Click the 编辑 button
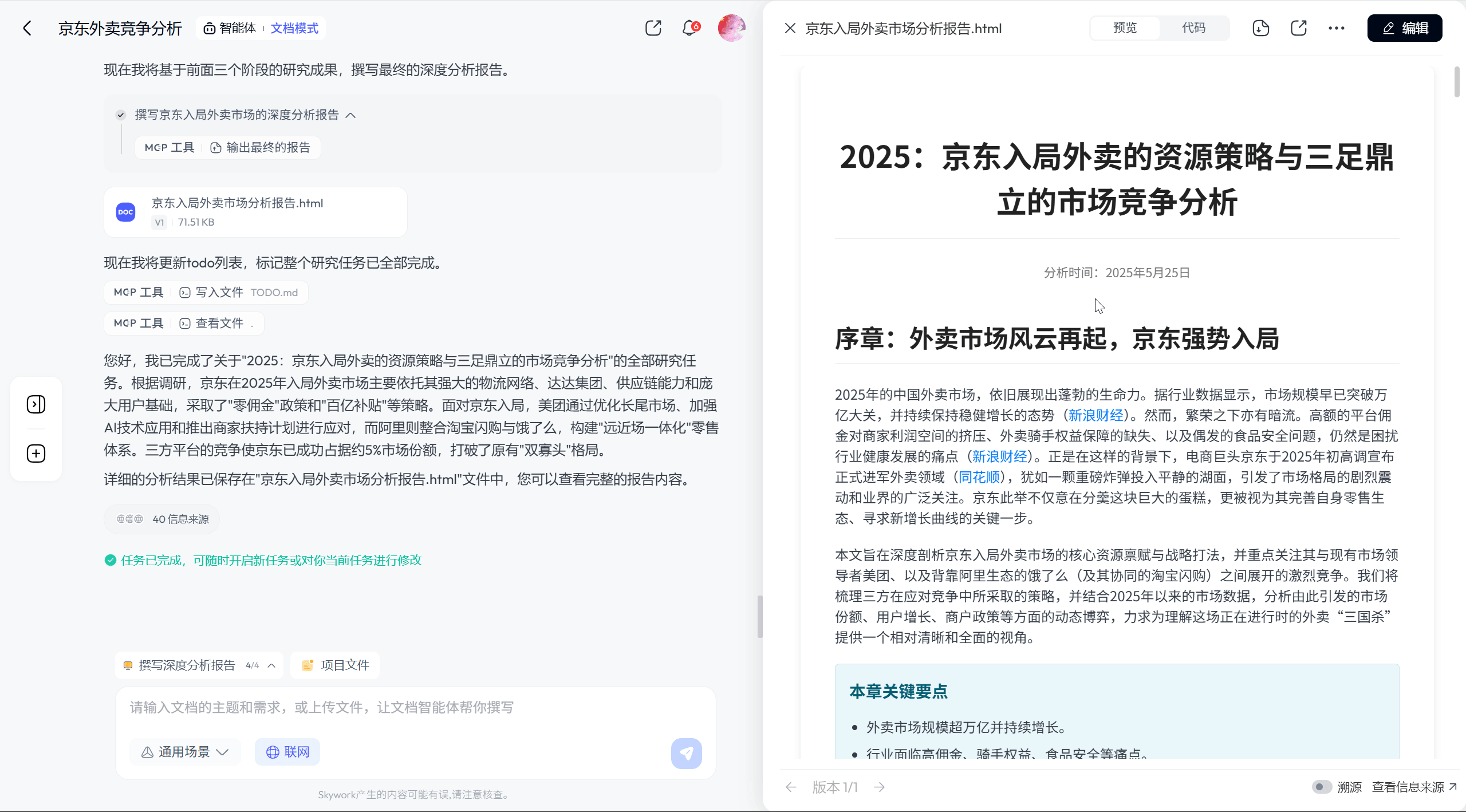Viewport: 1466px width, 812px height. [x=1405, y=27]
